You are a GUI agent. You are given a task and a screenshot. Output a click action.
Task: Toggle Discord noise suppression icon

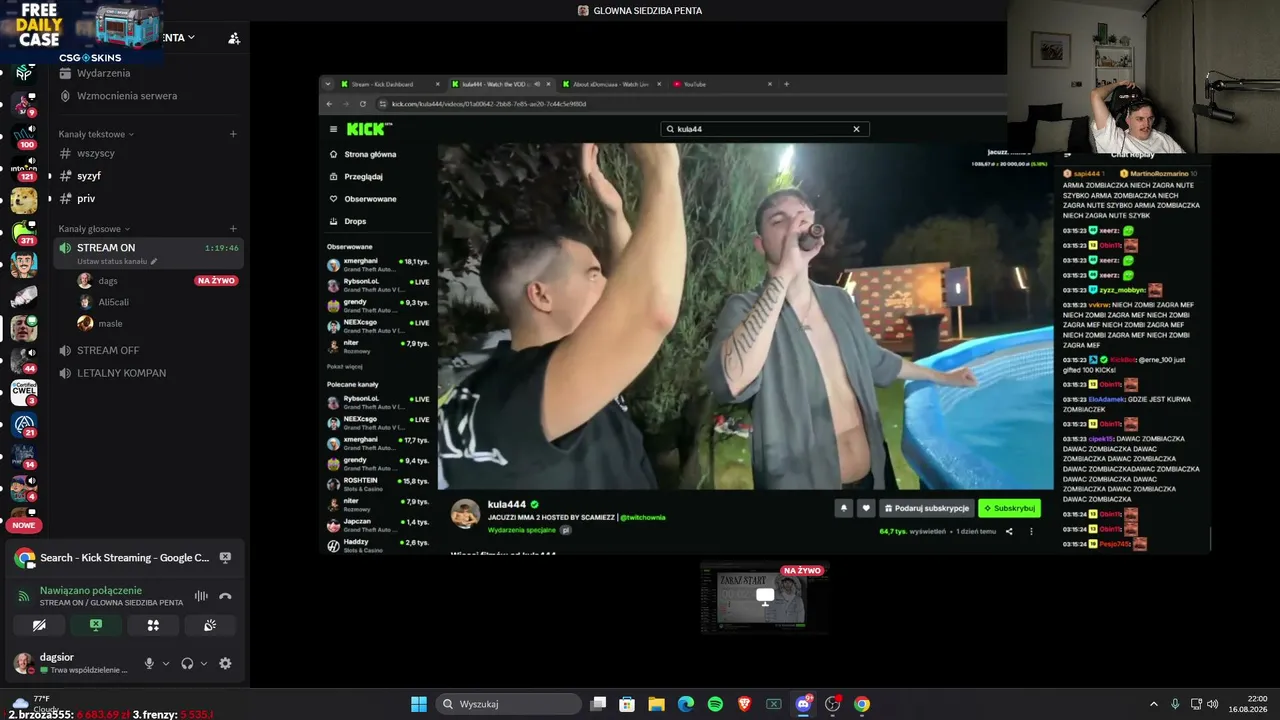click(x=201, y=596)
